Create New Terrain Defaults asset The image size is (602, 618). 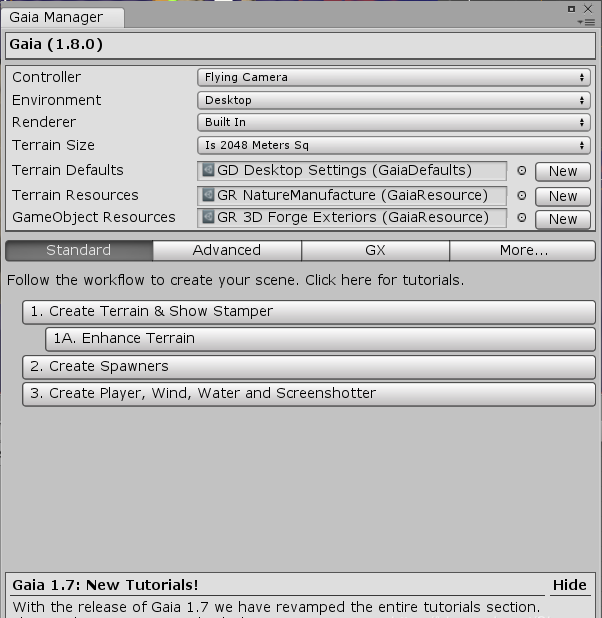click(563, 171)
